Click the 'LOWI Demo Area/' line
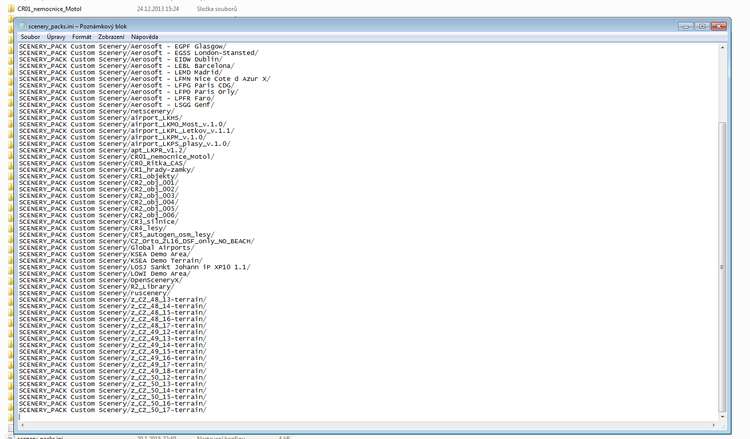The image size is (750, 439). click(x=104, y=274)
